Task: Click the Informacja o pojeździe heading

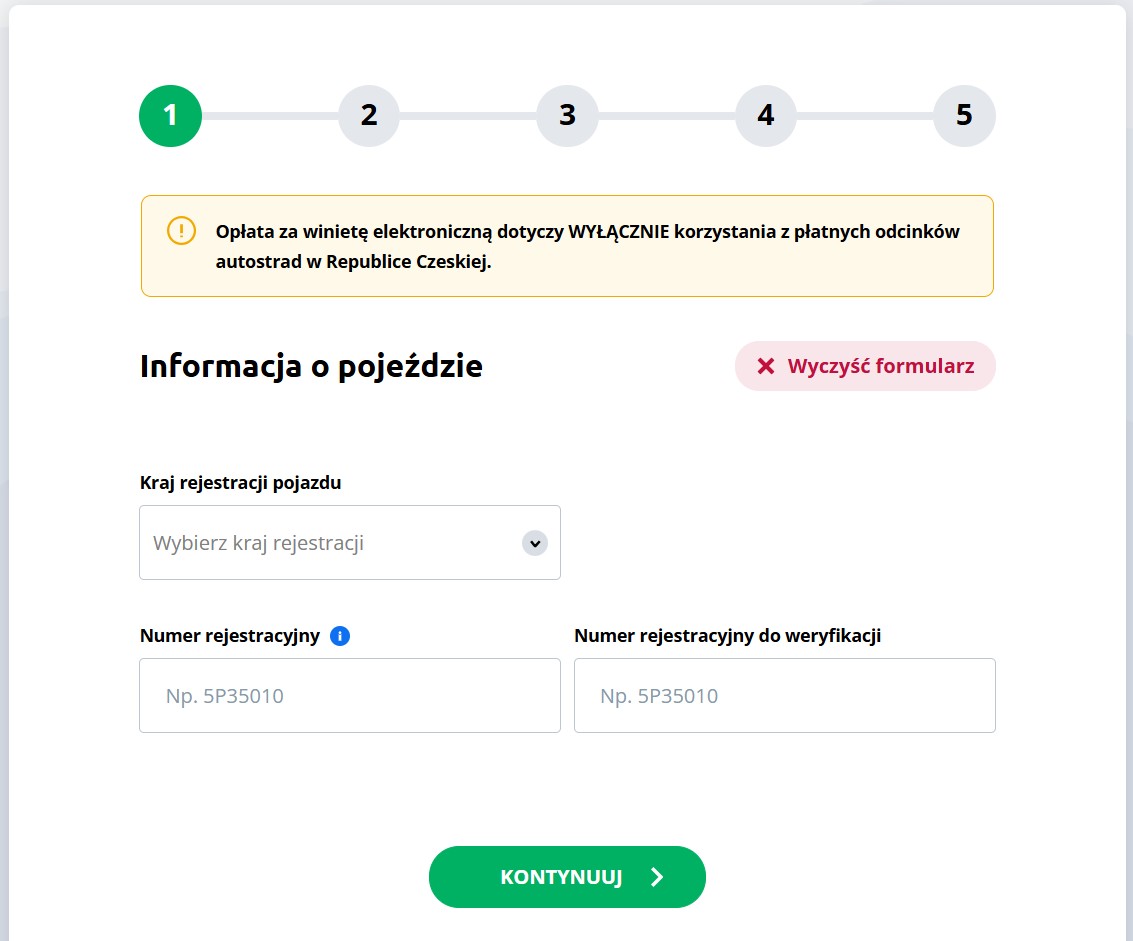Action: tap(311, 366)
